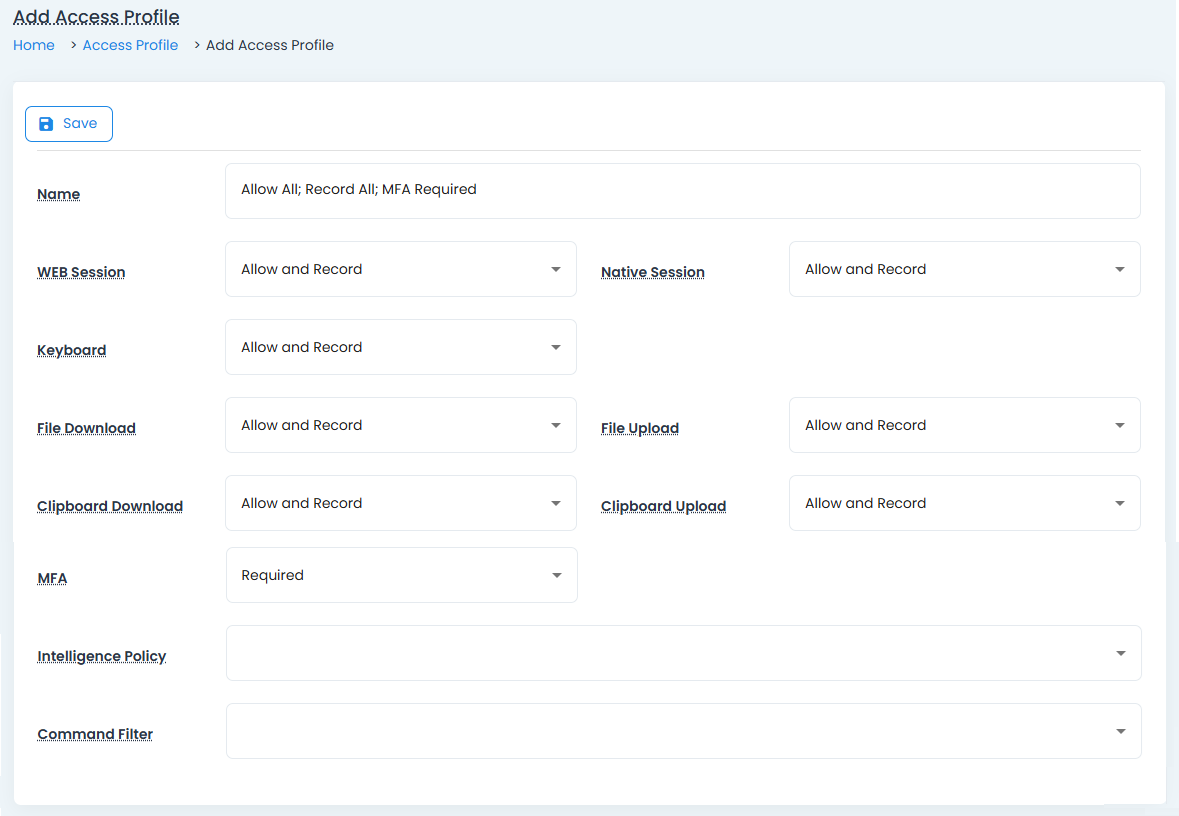This screenshot has height=816, width=1179.
Task: Click the Add Access Profile page title
Action: click(96, 17)
